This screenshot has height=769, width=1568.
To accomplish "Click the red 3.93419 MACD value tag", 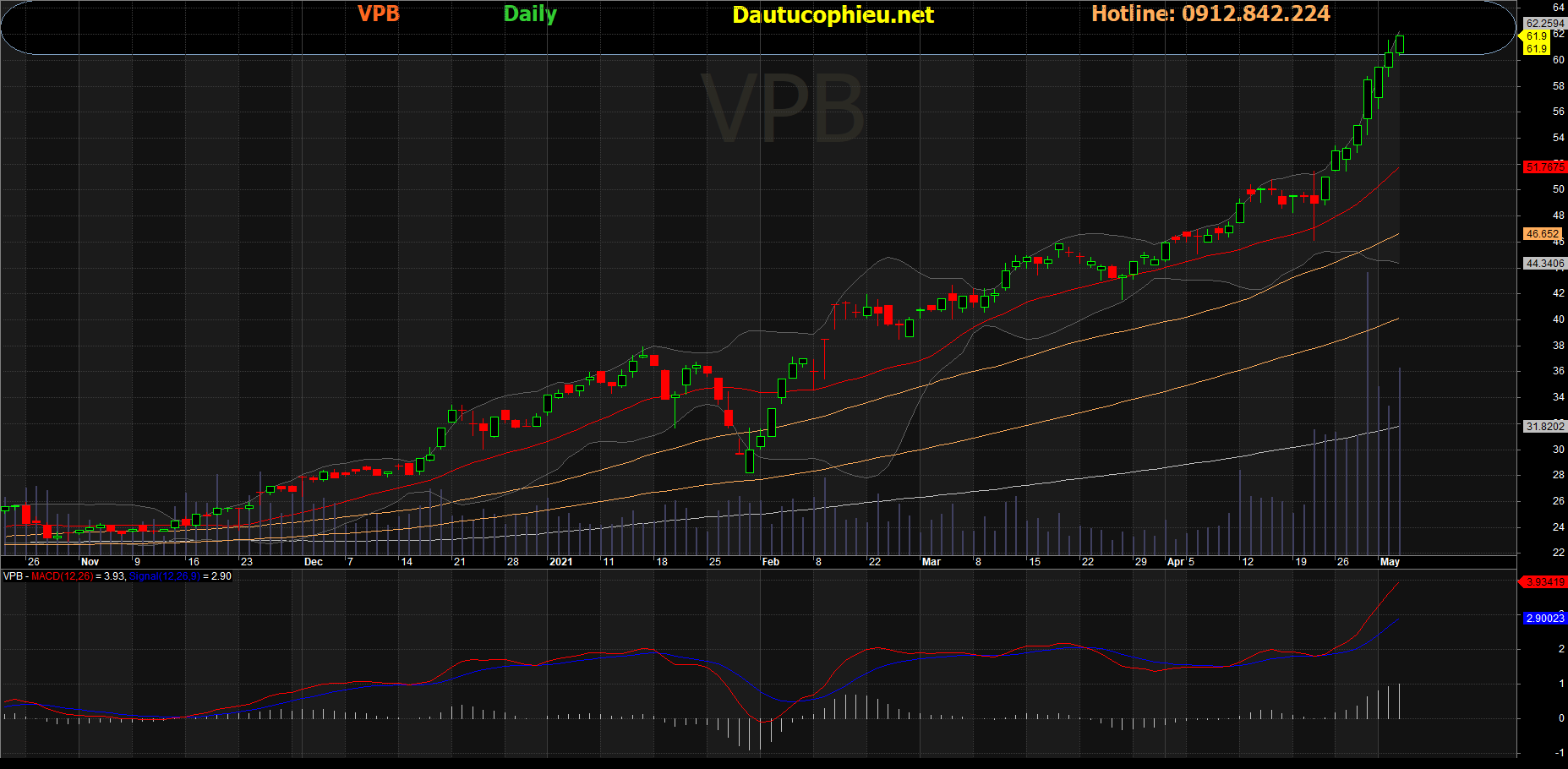I will click(1544, 582).
